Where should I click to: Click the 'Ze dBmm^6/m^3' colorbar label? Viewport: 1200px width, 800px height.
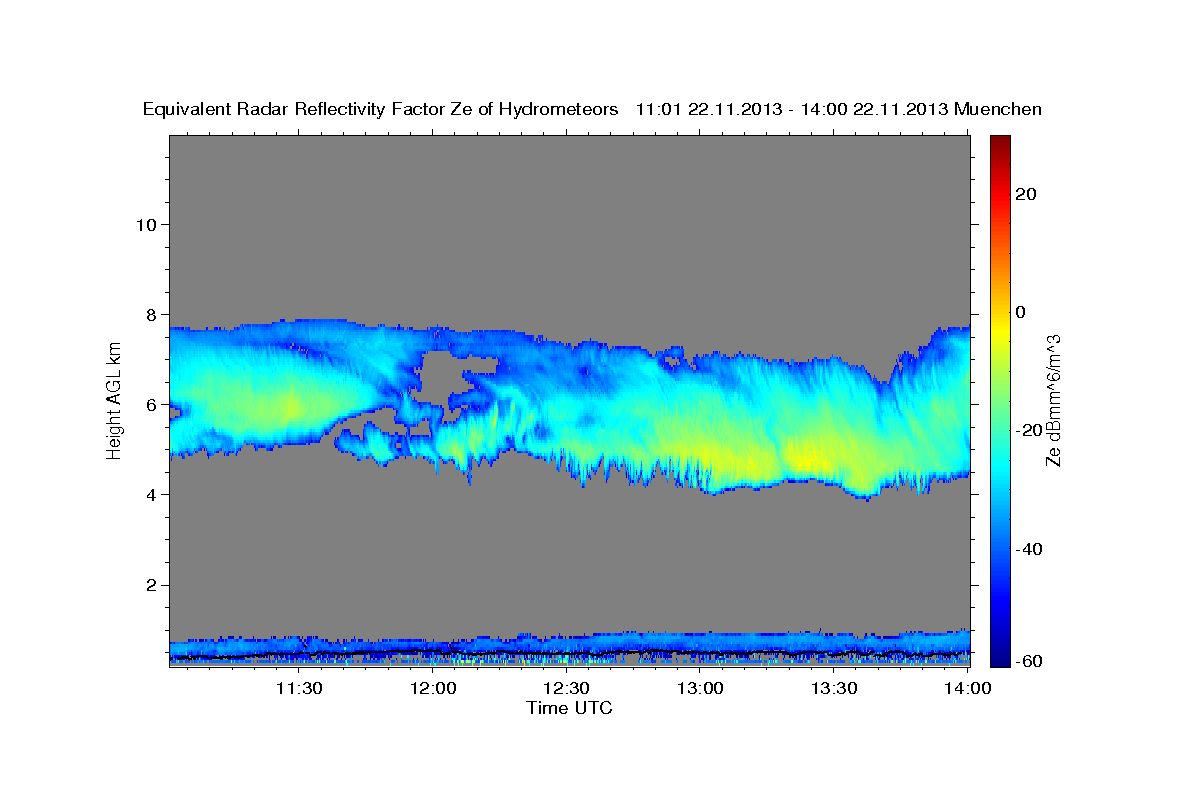click(x=1052, y=400)
